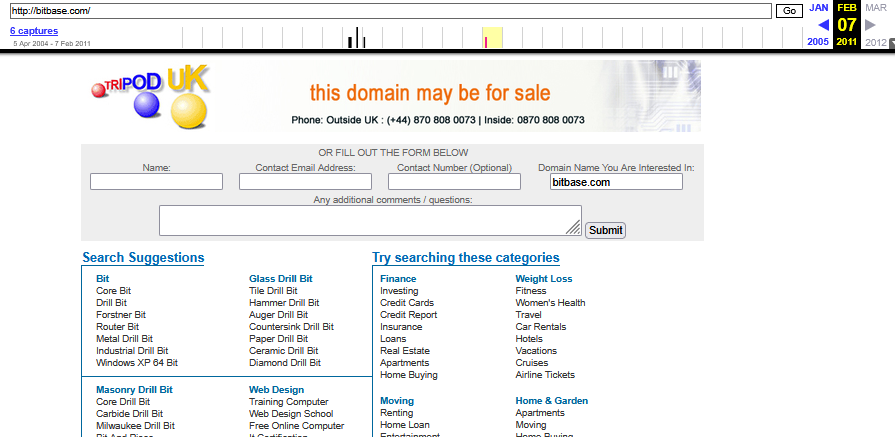The image size is (895, 437).
Task: Open the Fitness link
Action: pos(531,291)
